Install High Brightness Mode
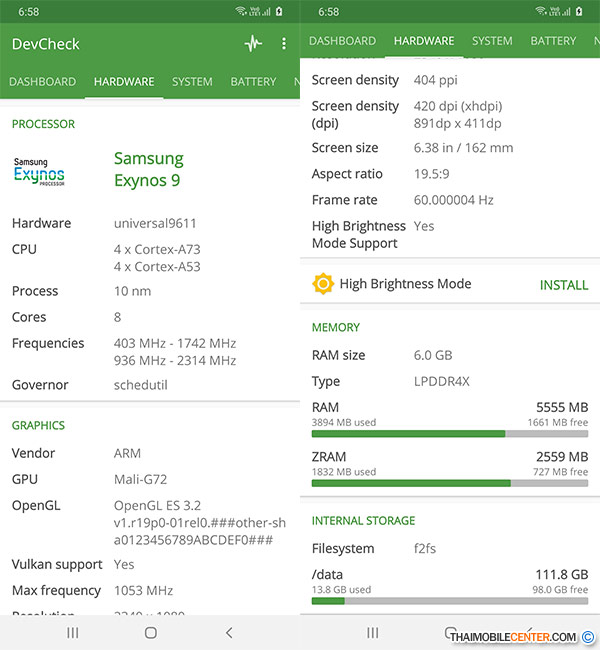 564,285
